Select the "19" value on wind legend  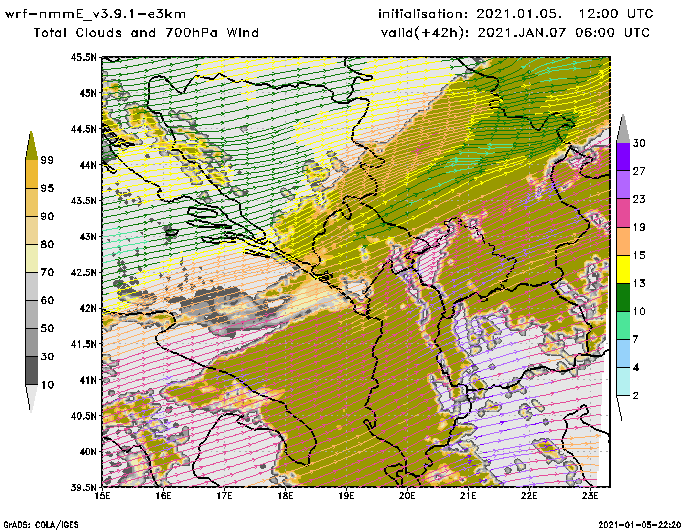(639, 227)
